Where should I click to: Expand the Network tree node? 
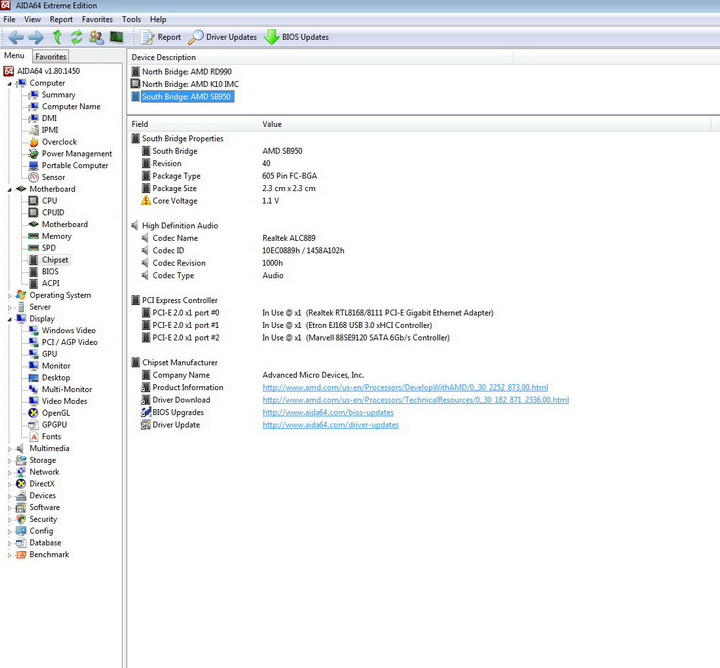click(9, 472)
